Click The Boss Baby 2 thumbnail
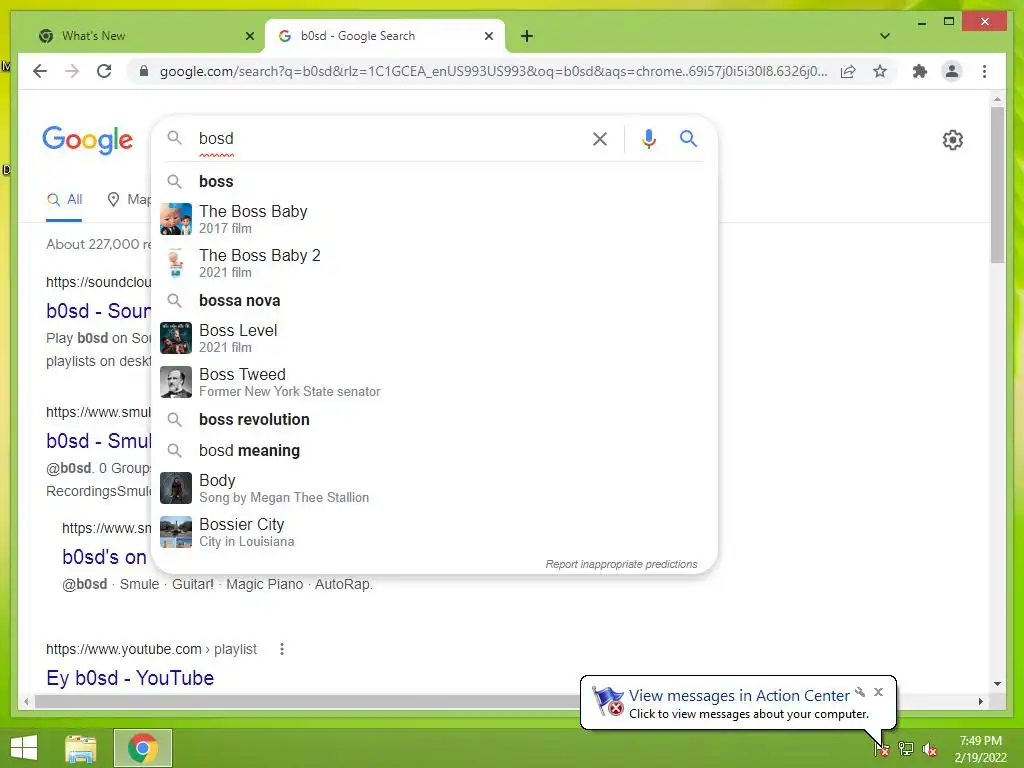1024x768 pixels. click(x=176, y=263)
